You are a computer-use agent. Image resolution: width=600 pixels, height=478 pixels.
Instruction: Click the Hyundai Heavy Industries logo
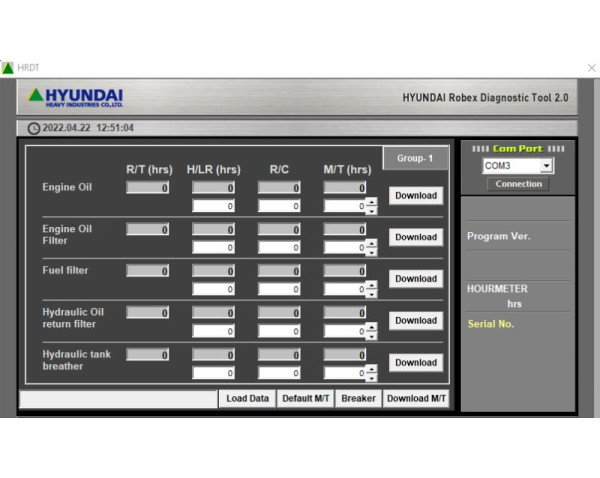coord(76,97)
